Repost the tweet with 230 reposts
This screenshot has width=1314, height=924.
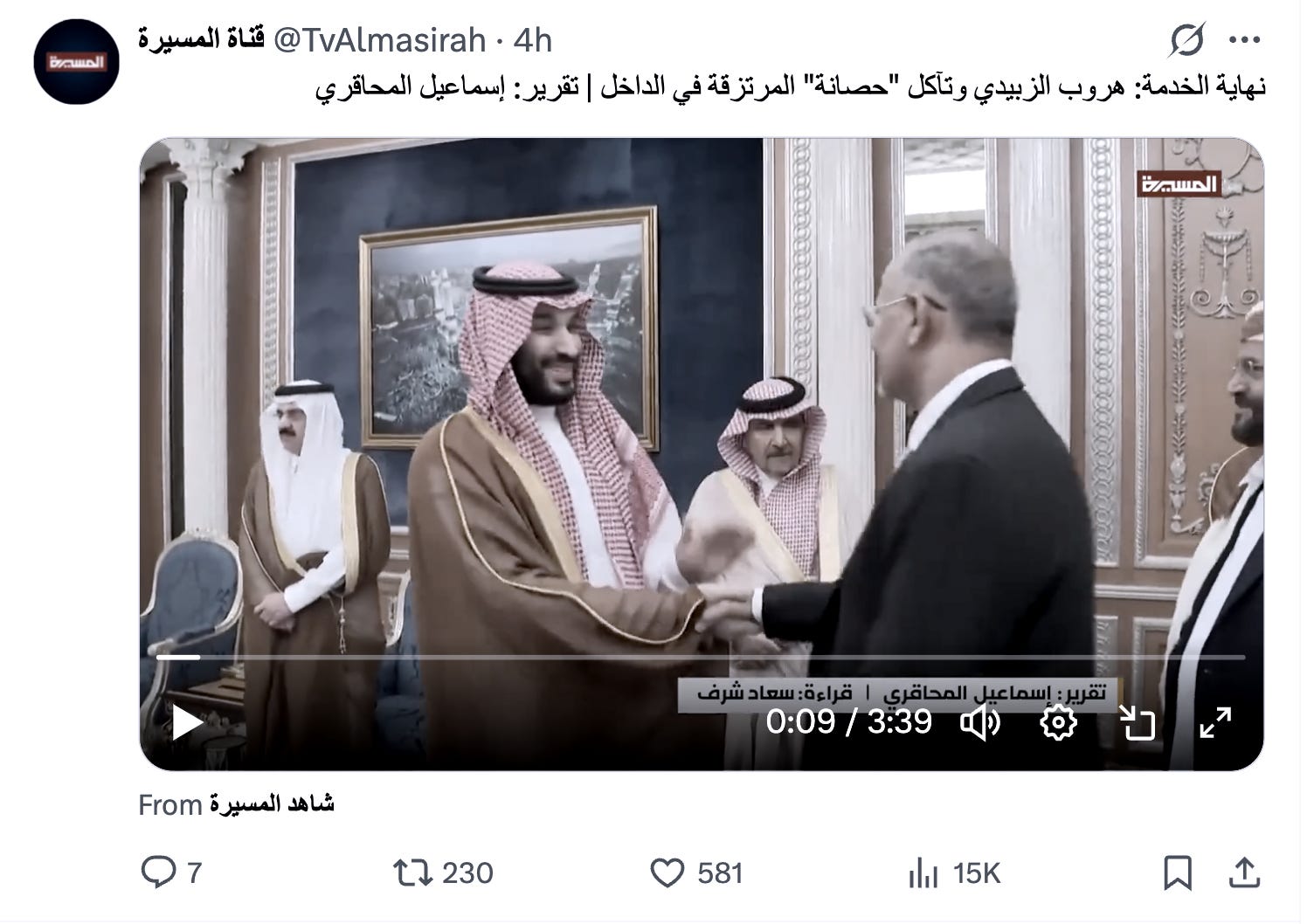point(443,872)
